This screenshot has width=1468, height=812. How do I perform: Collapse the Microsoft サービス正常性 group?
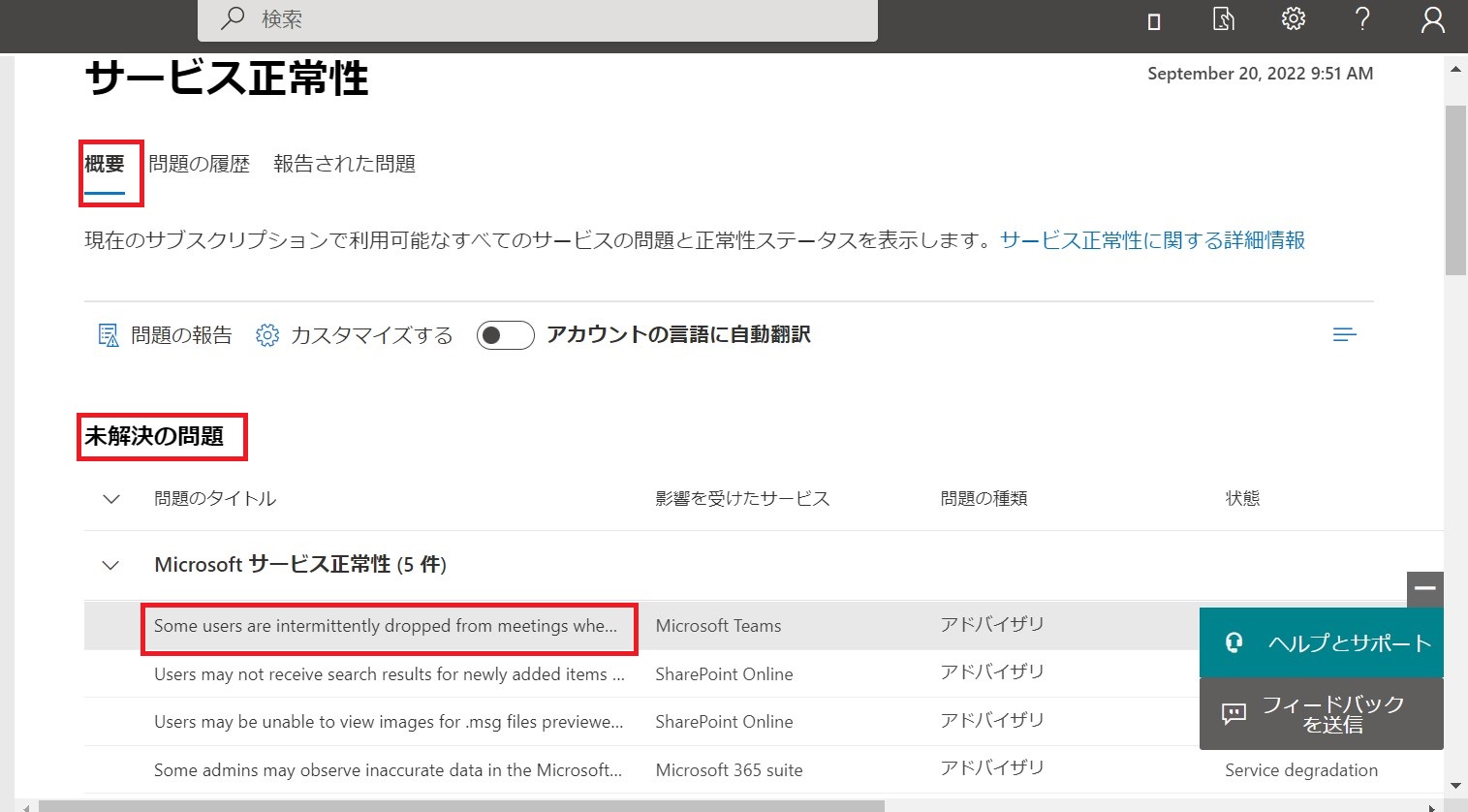pos(111,565)
